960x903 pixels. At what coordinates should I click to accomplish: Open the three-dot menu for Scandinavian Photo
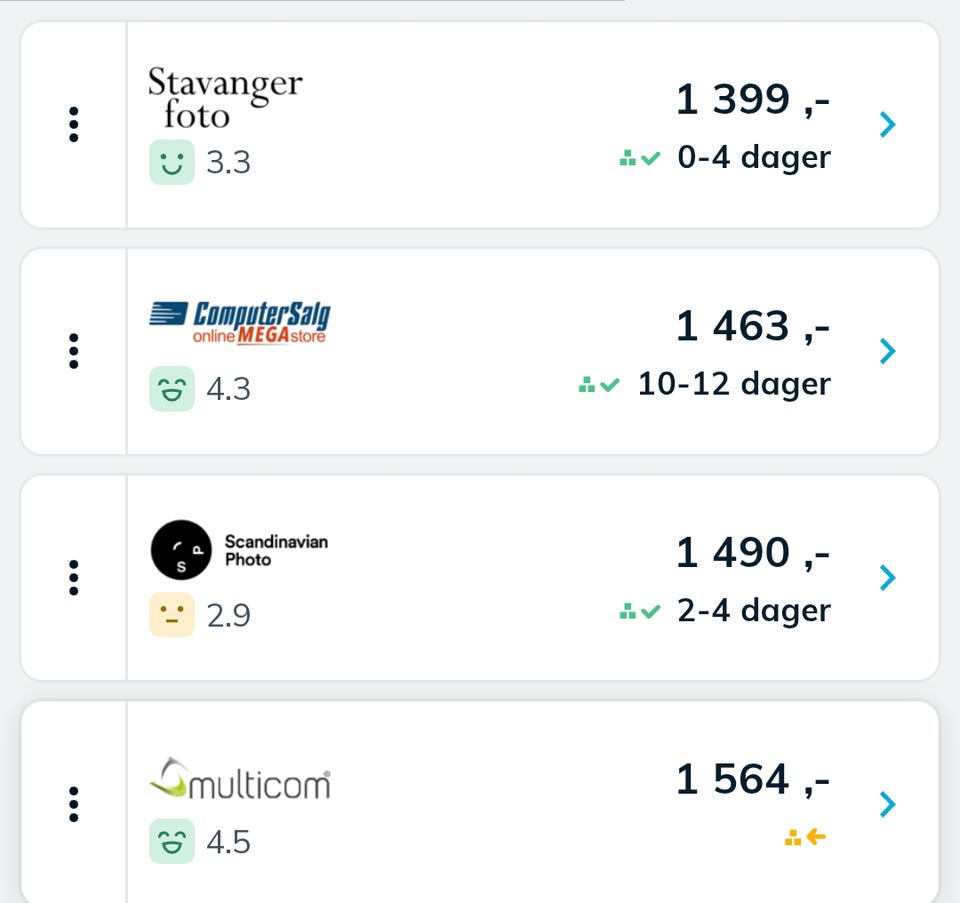tap(73, 577)
